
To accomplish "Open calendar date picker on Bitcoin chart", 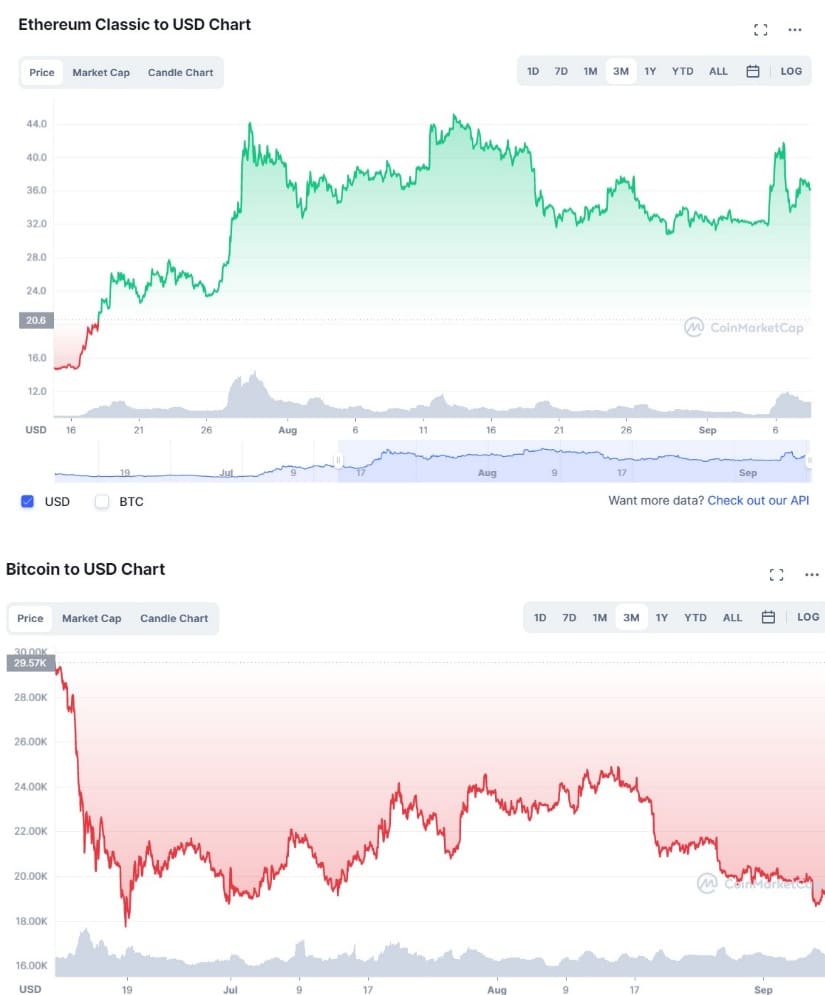I will coord(768,618).
